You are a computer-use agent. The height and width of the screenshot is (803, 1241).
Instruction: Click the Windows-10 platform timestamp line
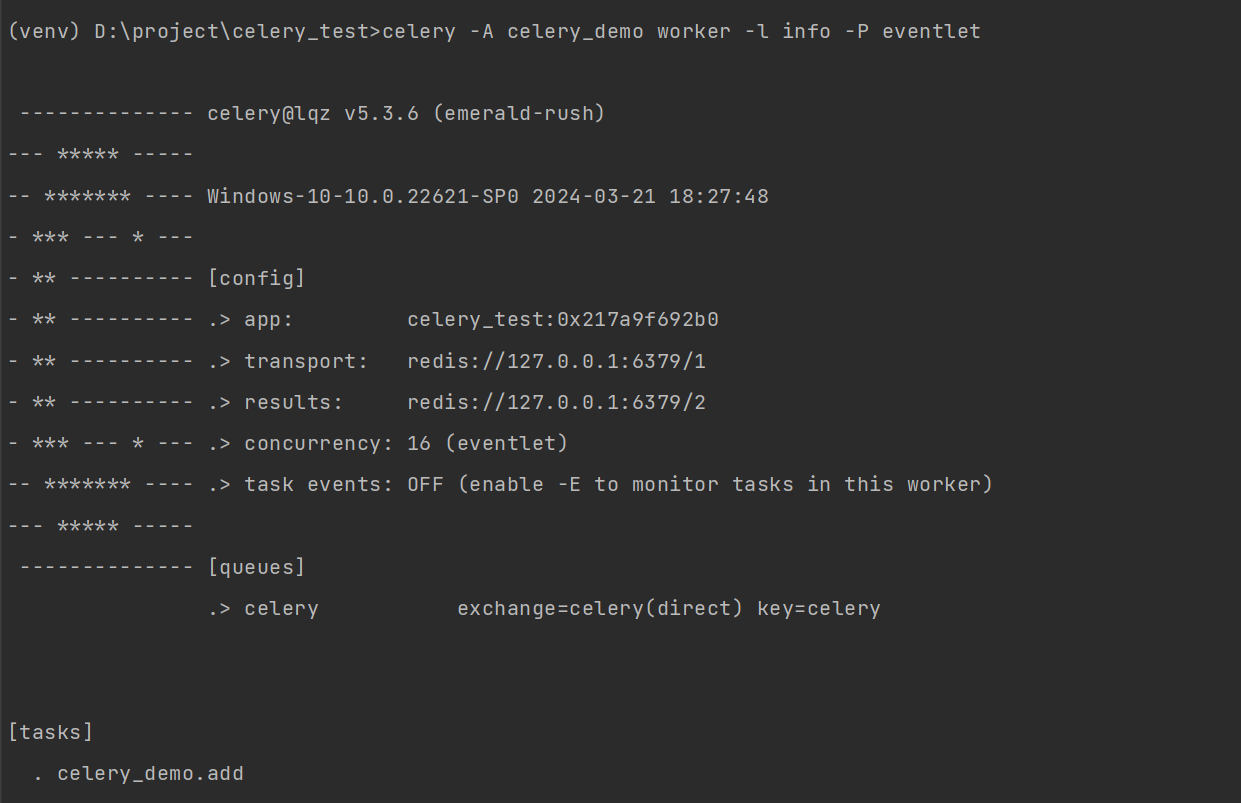point(488,196)
